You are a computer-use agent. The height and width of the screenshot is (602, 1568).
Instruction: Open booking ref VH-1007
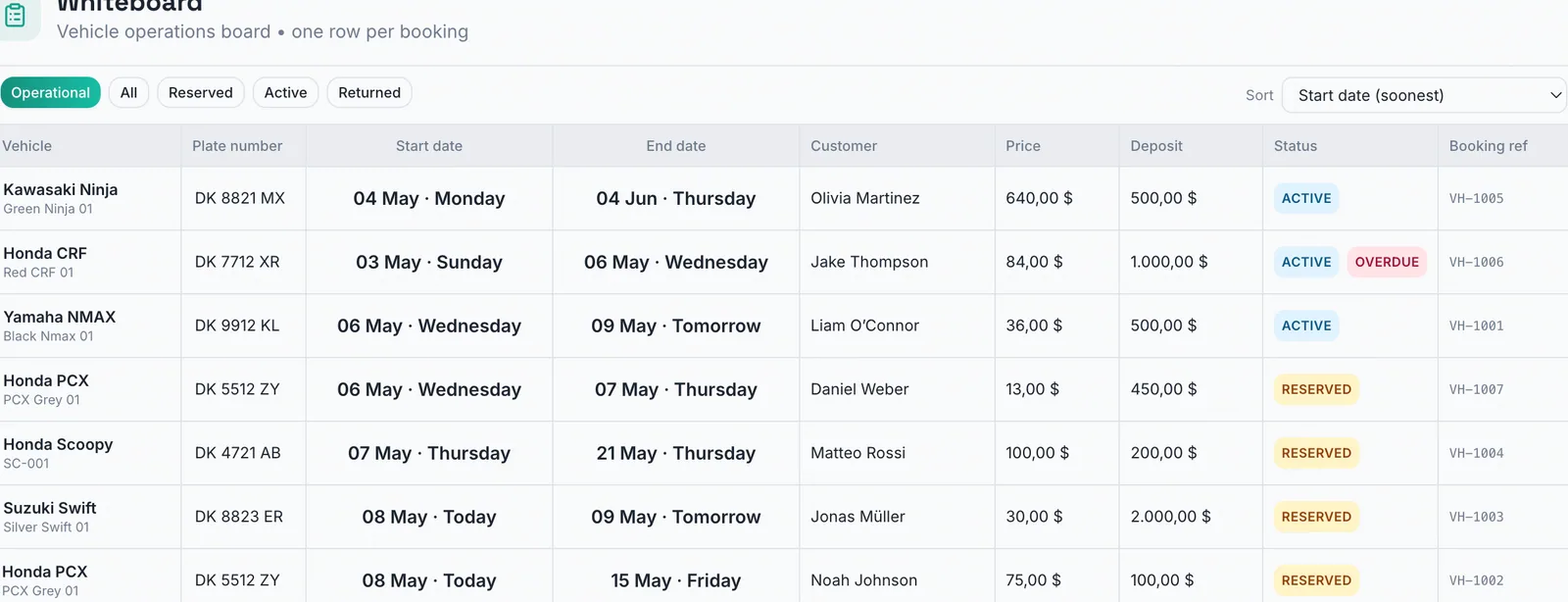tap(1476, 389)
